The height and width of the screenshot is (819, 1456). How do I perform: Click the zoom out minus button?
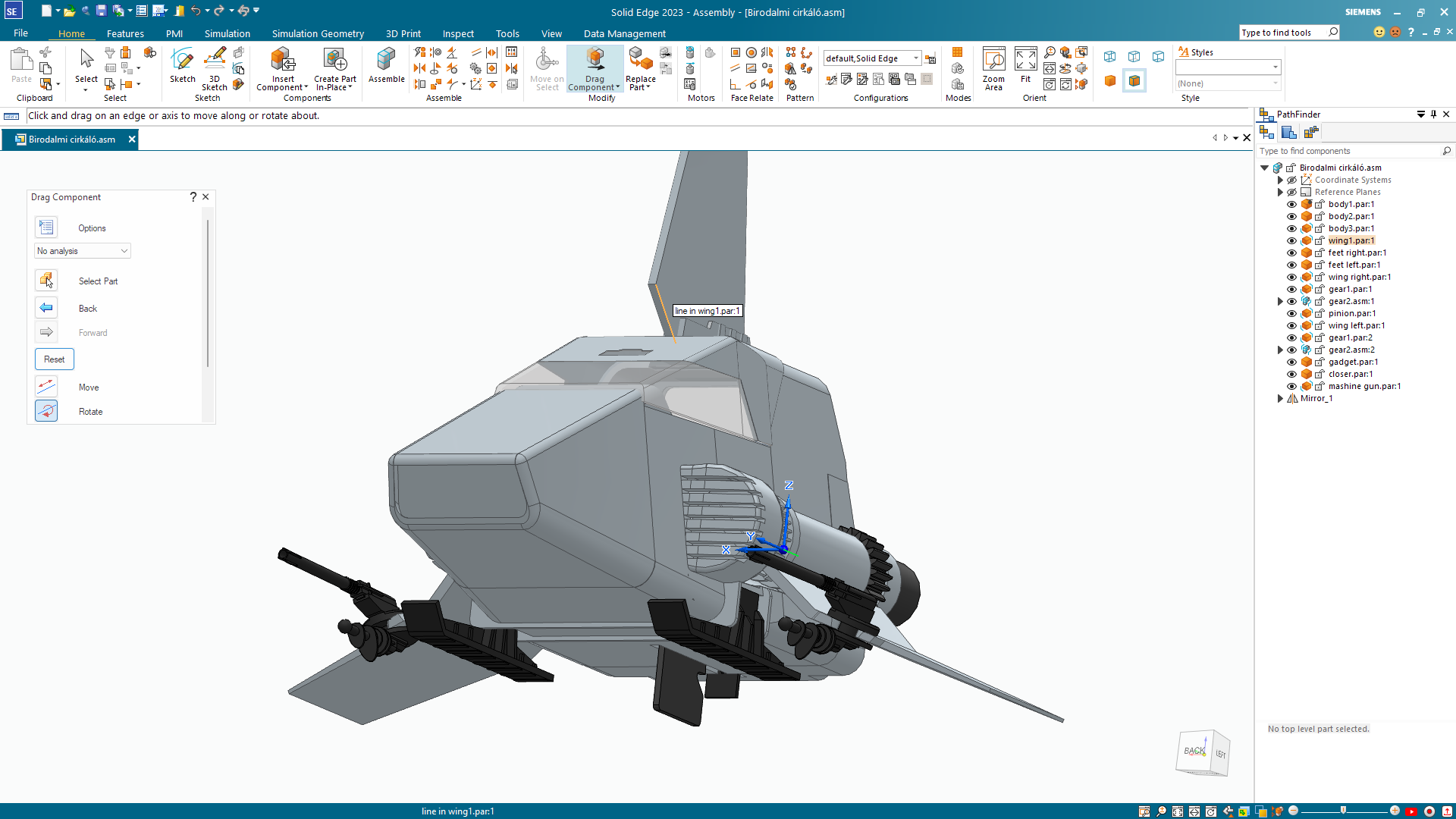(x=1294, y=811)
